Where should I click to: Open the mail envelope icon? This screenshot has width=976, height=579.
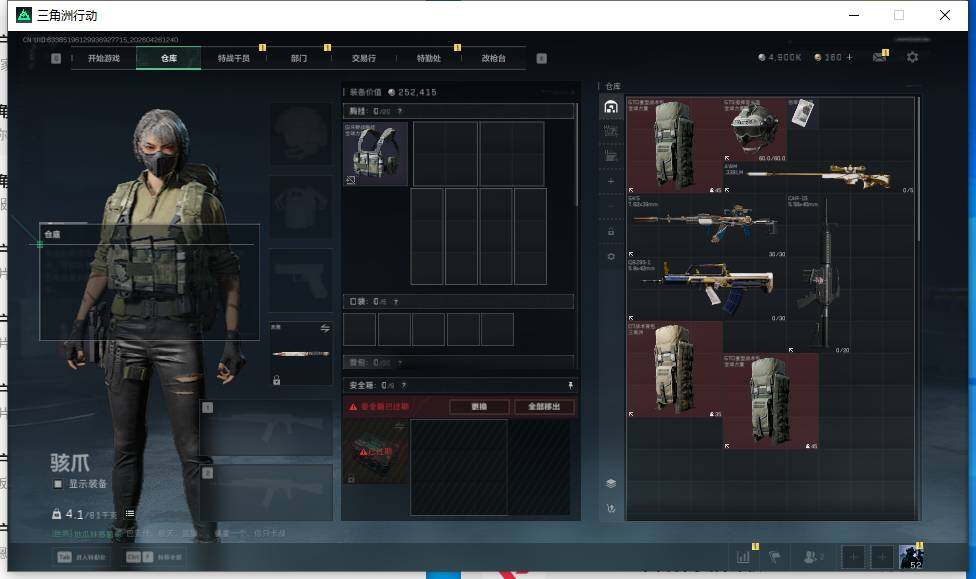click(x=880, y=57)
